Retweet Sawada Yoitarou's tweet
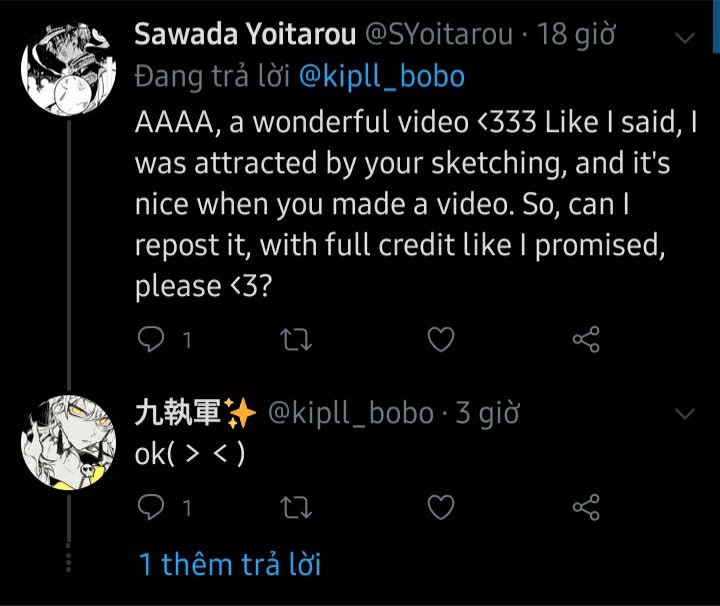The width and height of the screenshot is (720, 606). 296,341
